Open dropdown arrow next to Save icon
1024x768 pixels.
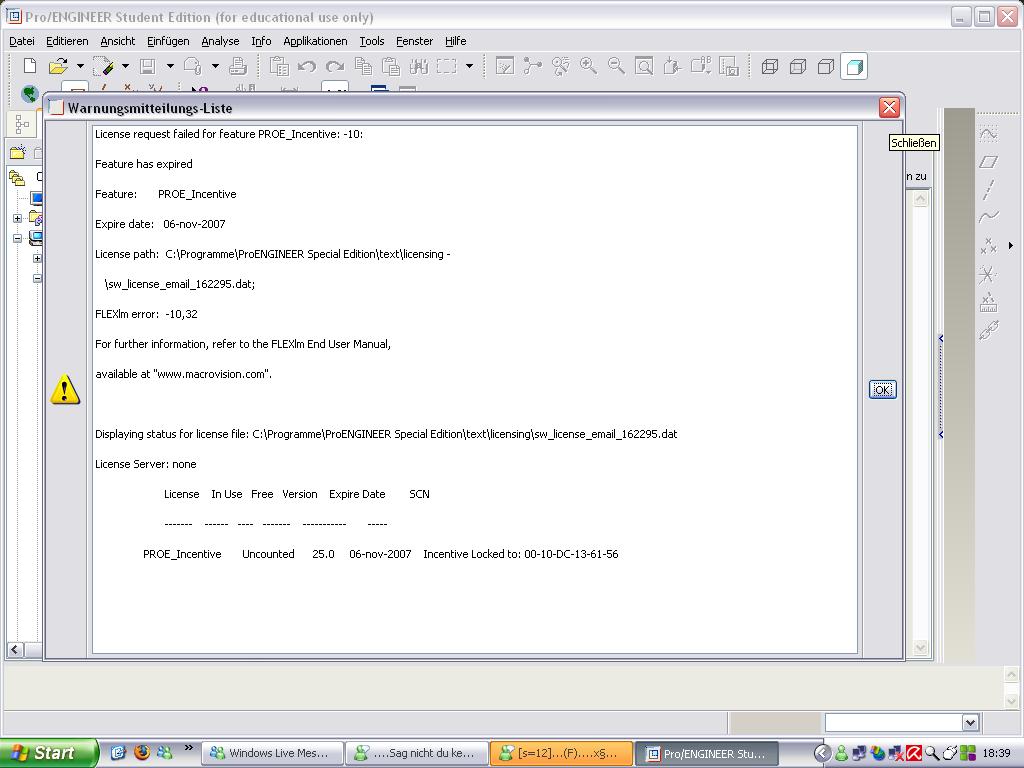[170, 66]
